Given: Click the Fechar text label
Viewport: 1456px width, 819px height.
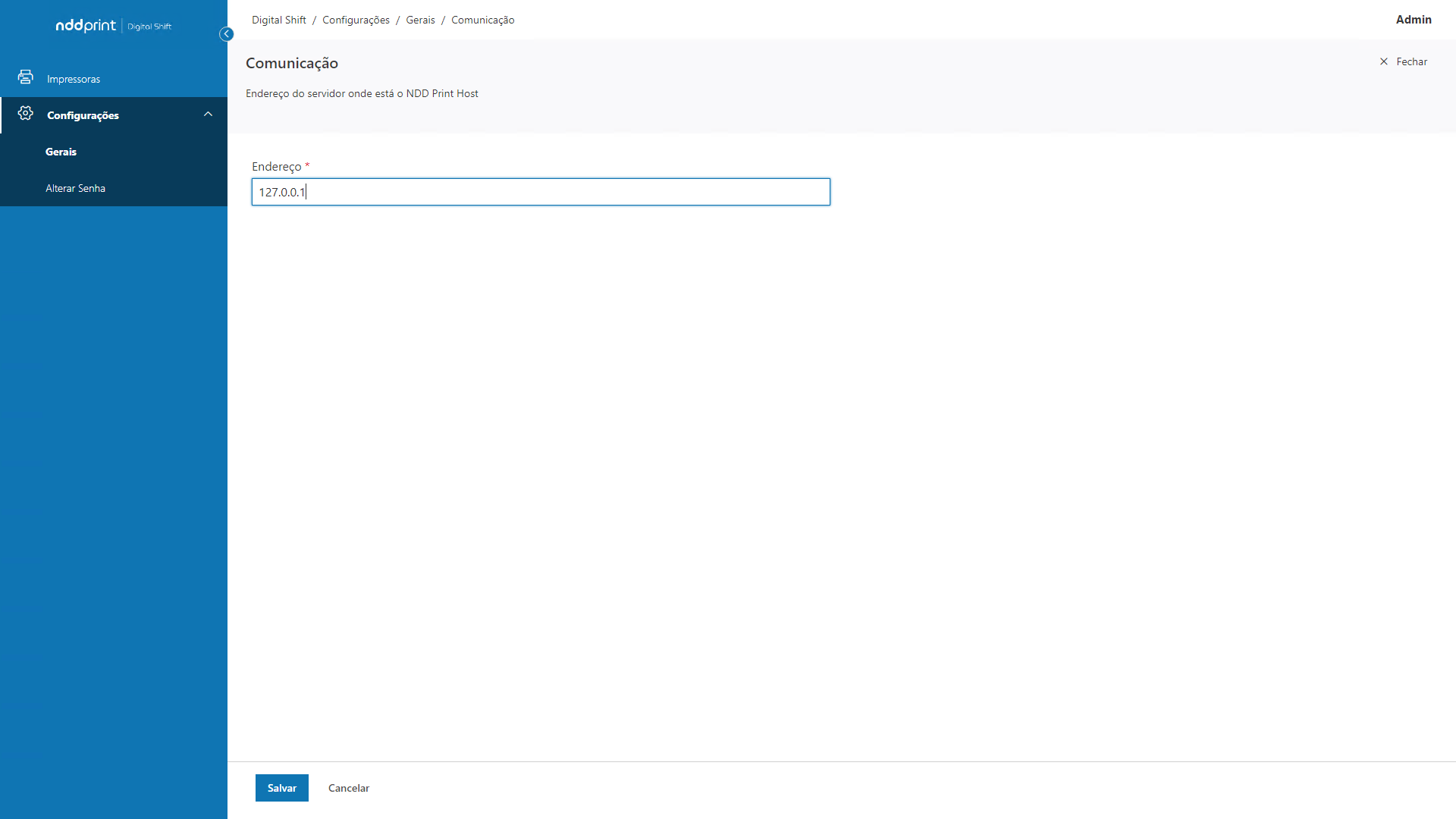Looking at the screenshot, I should coord(1411,61).
